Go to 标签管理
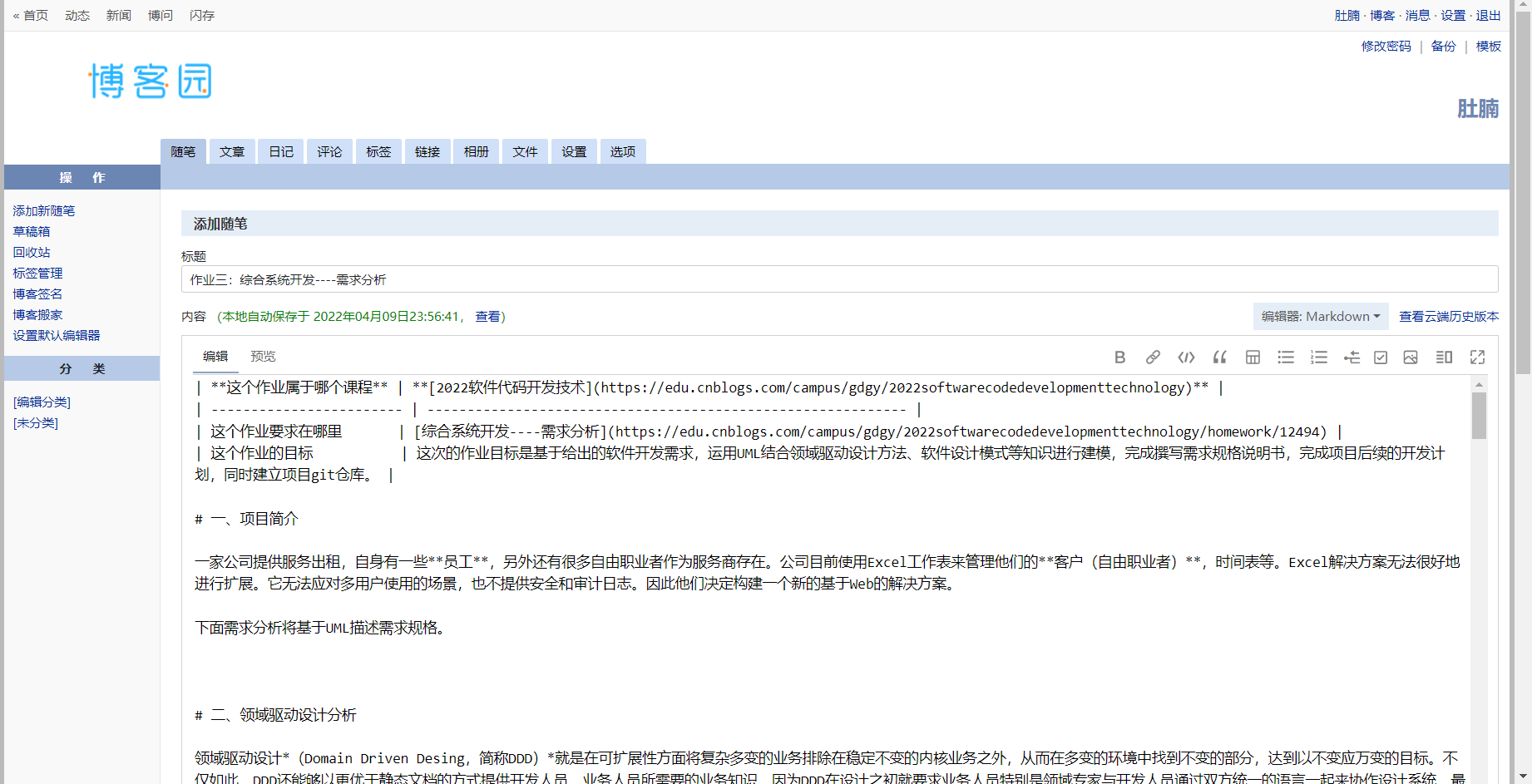 [x=37, y=274]
